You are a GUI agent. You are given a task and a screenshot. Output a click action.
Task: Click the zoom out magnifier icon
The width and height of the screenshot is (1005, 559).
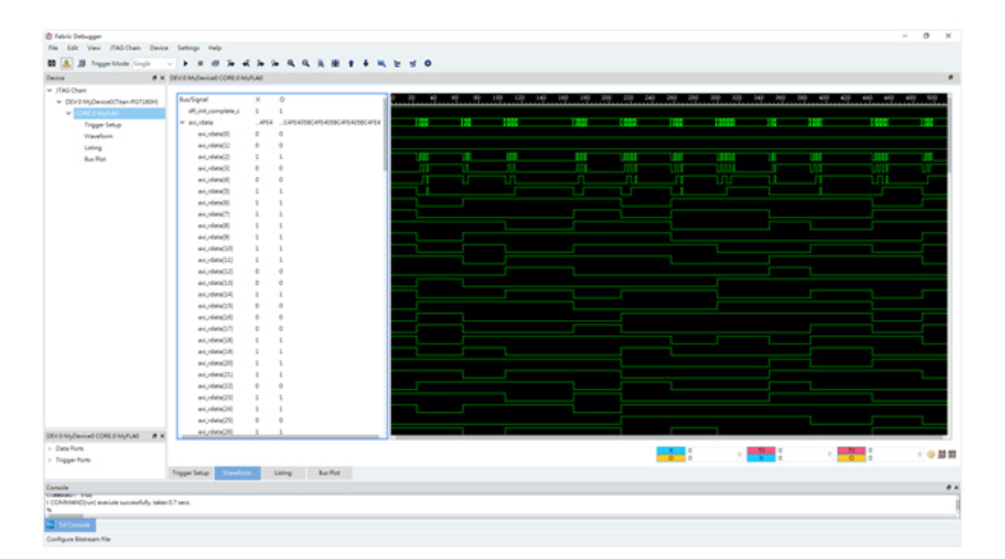pyautogui.click(x=306, y=63)
